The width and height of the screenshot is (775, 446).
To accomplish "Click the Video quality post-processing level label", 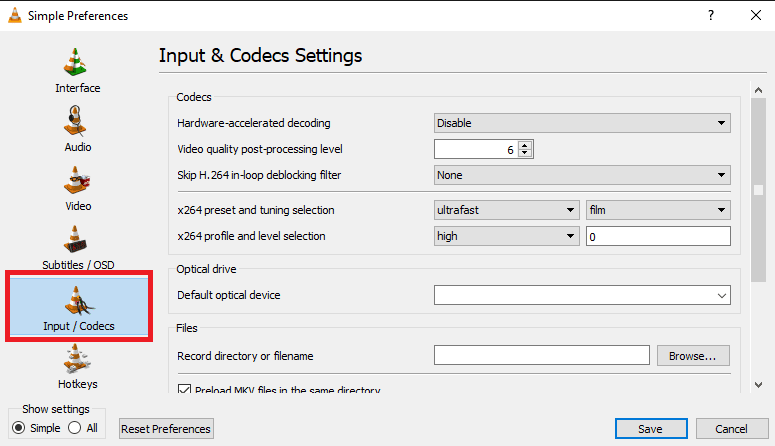I will [259, 149].
